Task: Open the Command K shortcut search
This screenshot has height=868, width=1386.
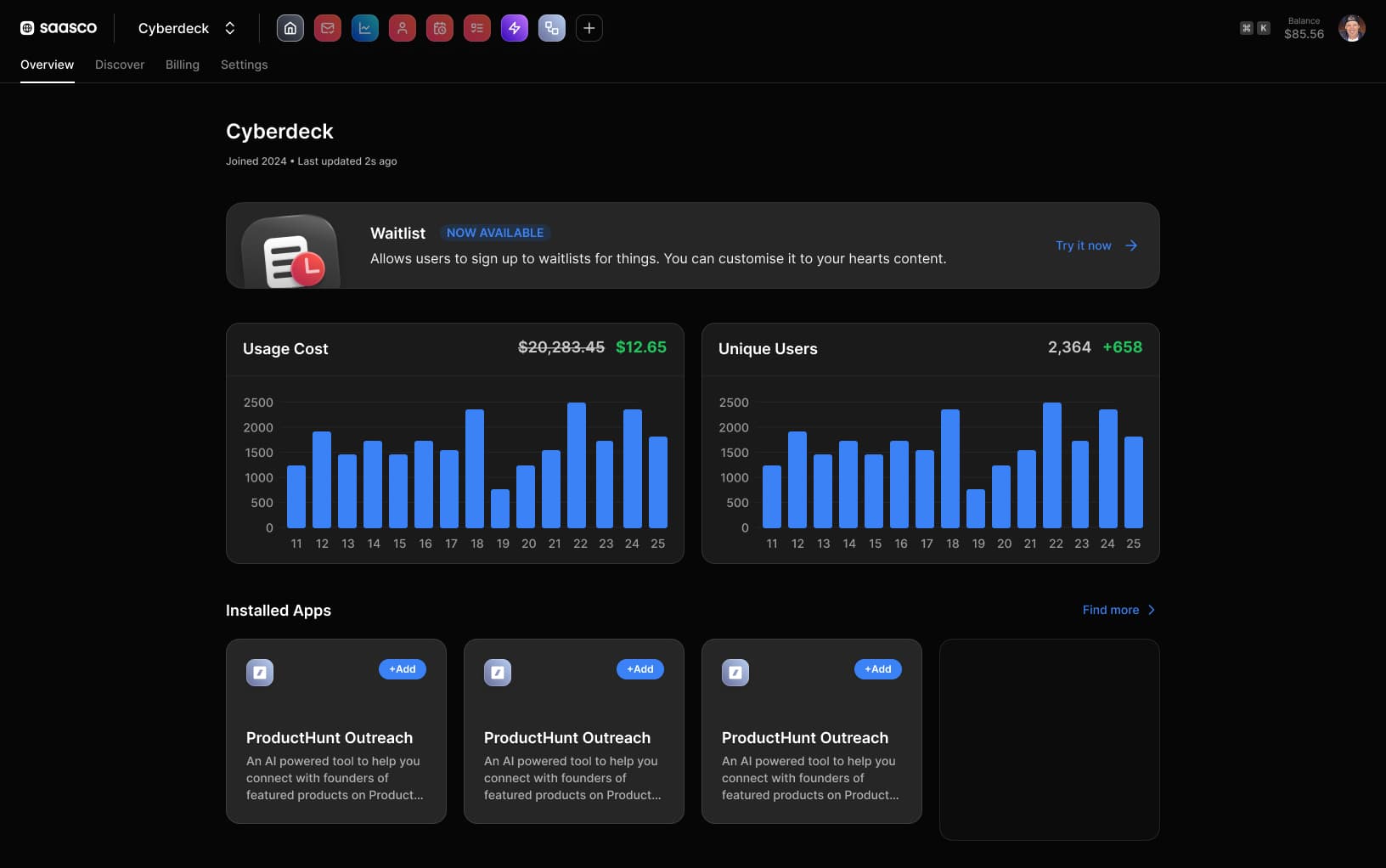Action: (x=1255, y=28)
